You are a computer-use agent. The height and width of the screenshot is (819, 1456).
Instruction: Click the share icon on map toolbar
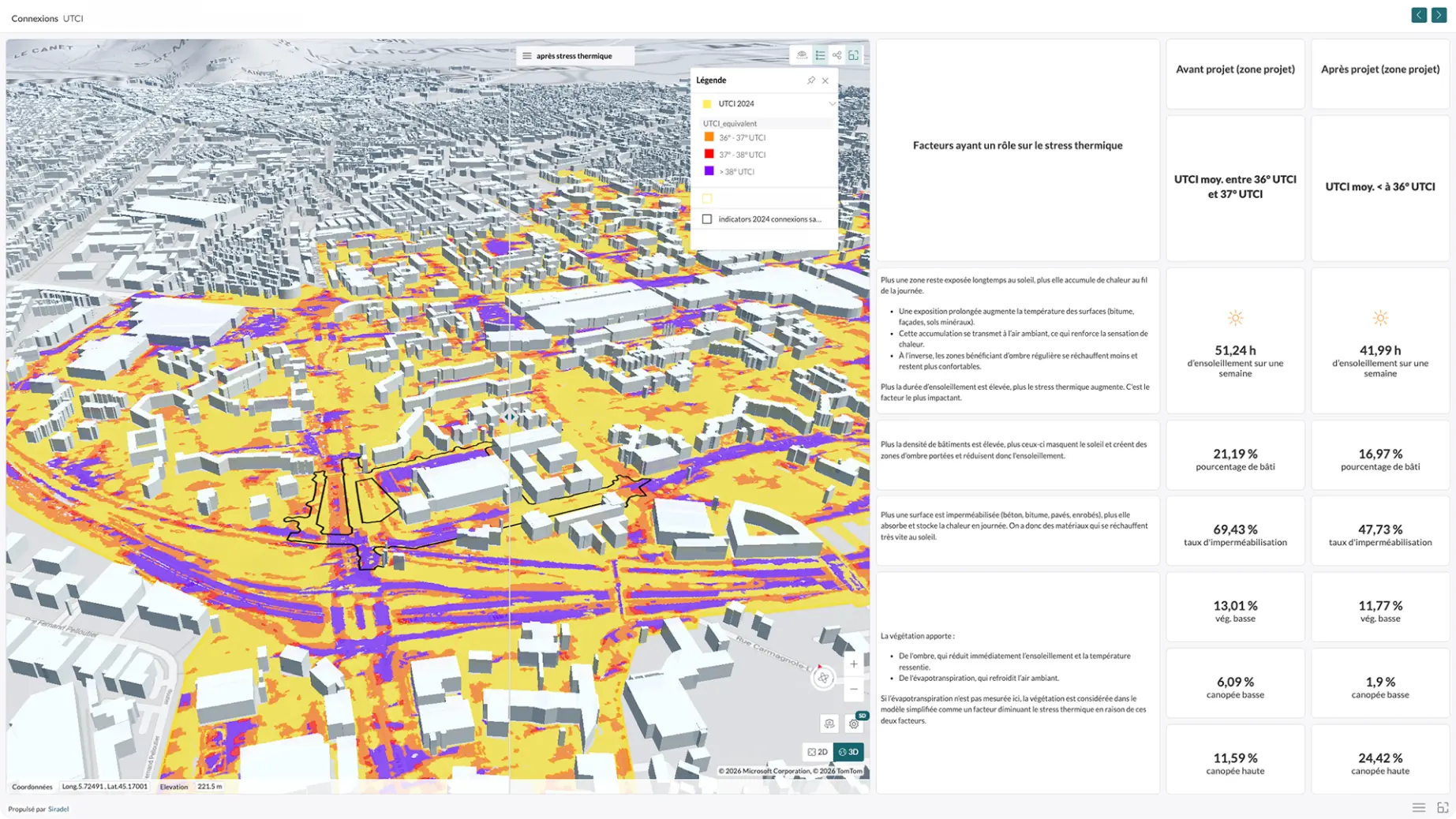(x=837, y=55)
